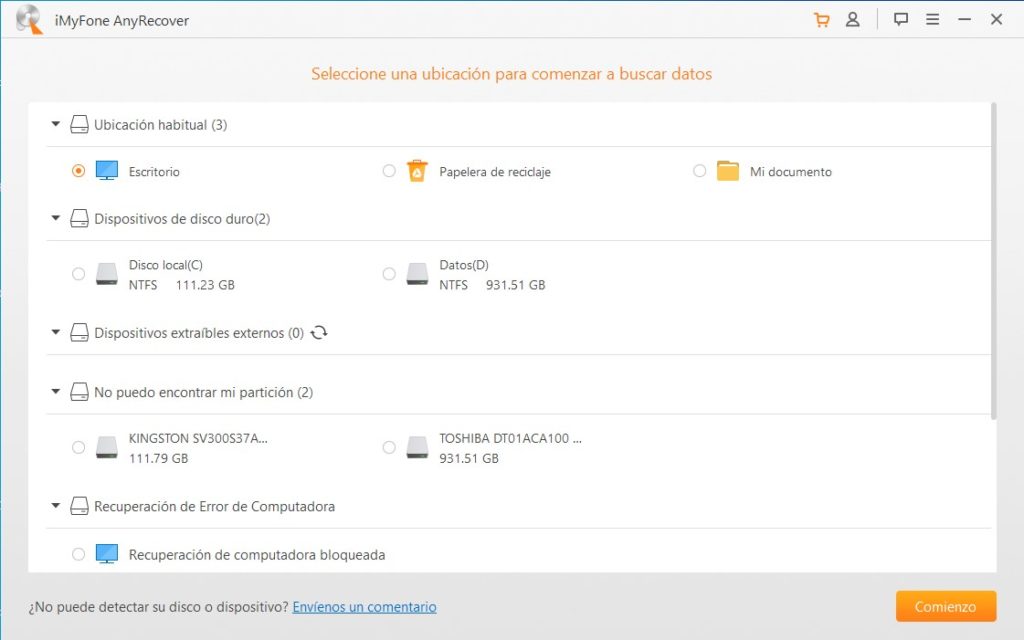1024x640 pixels.
Task: Click the Papelera de reciclaje icon
Action: point(417,171)
